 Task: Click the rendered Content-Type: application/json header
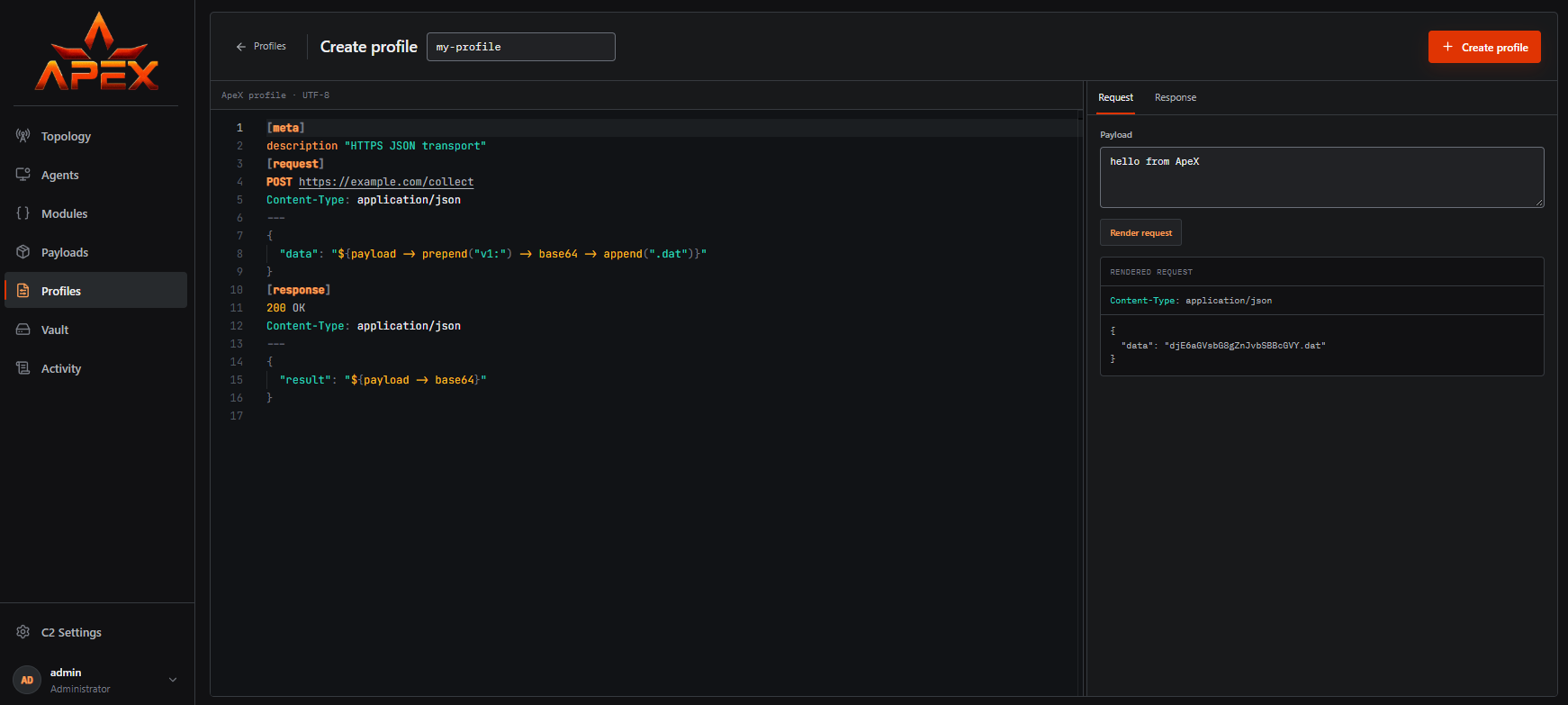tap(1191, 301)
